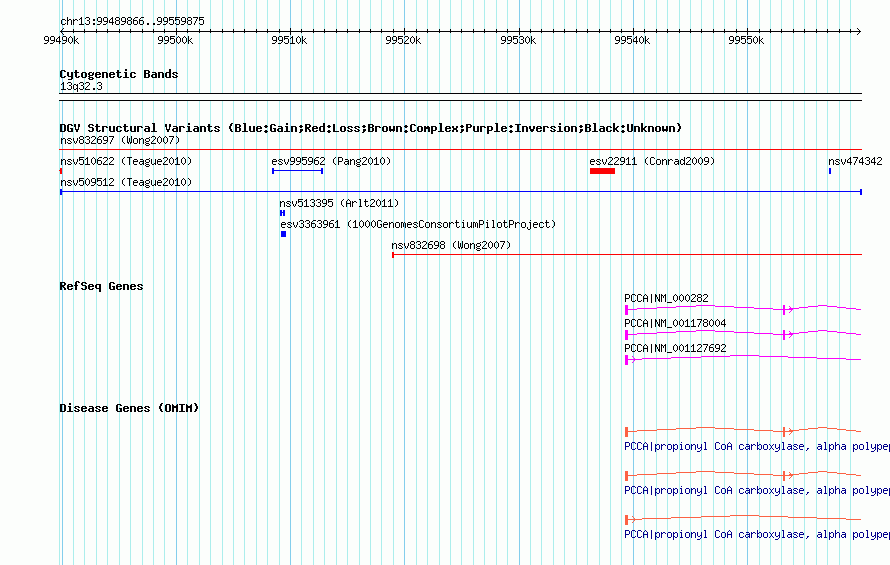
Task: Click the red nsv832697 loss line
Action: tap(461, 150)
